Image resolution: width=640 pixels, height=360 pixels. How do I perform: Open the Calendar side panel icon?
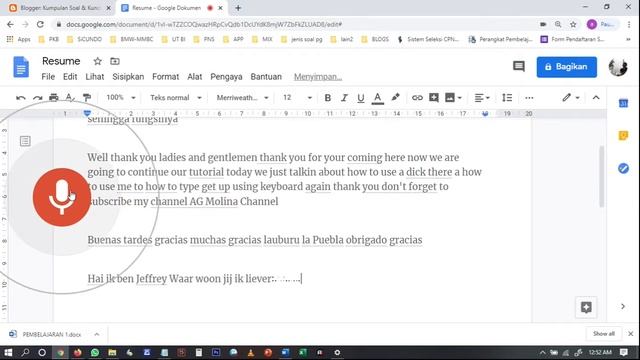623,104
